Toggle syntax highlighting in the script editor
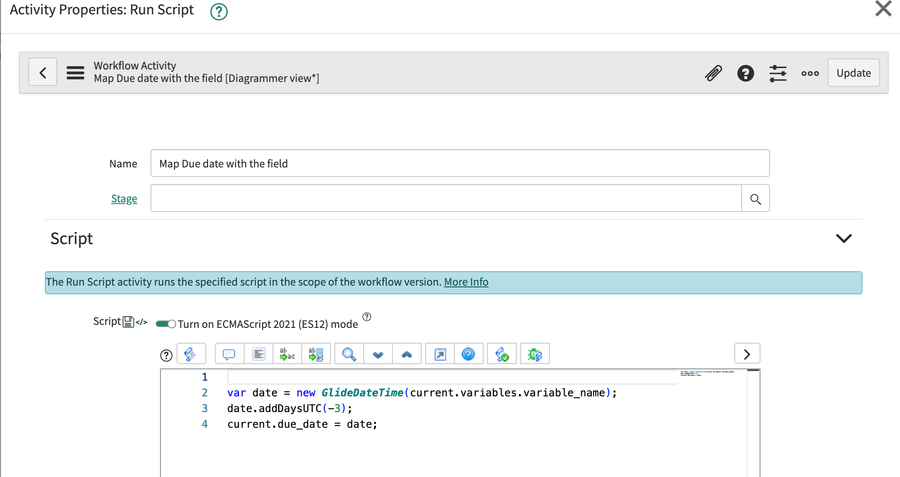The image size is (900, 477). 191,354
